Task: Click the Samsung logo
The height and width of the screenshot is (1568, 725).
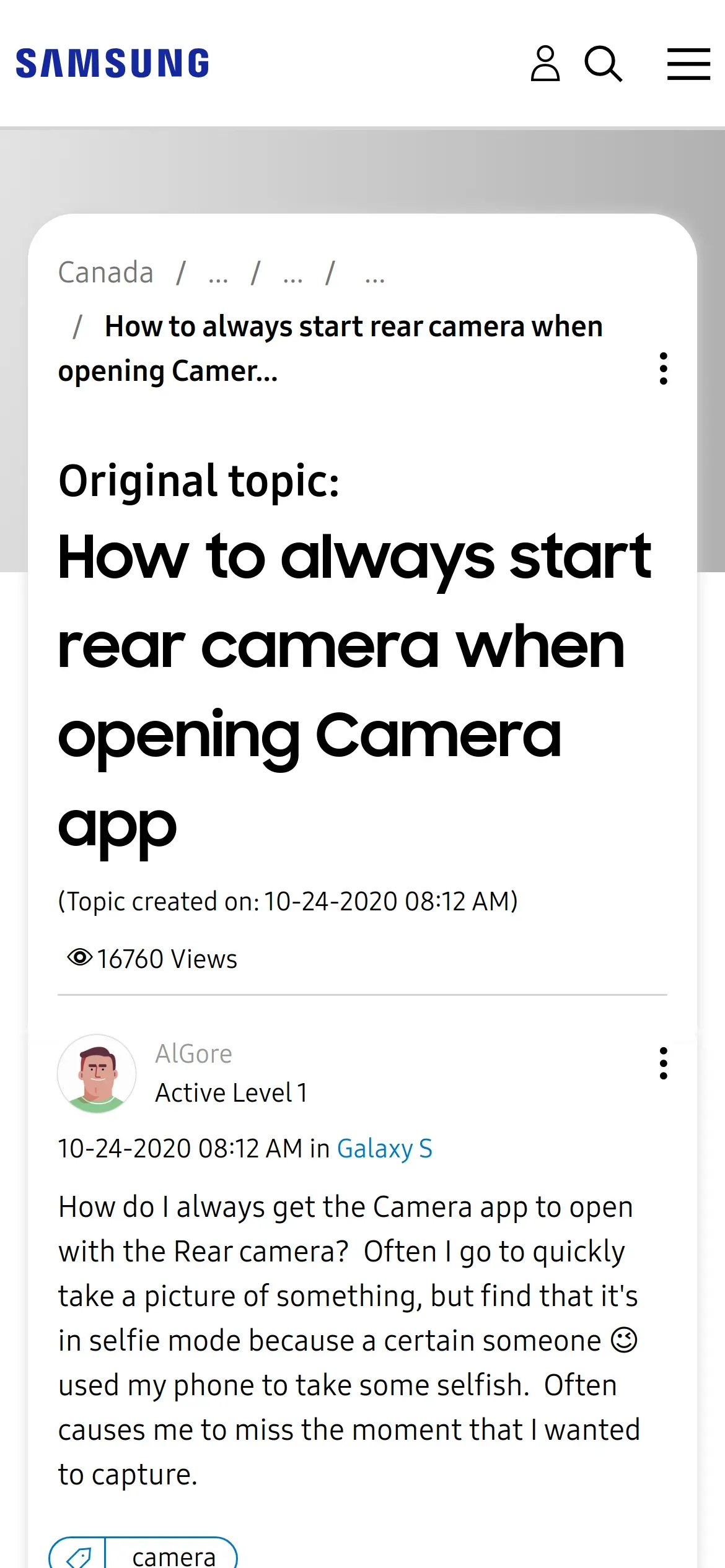Action: tap(112, 63)
